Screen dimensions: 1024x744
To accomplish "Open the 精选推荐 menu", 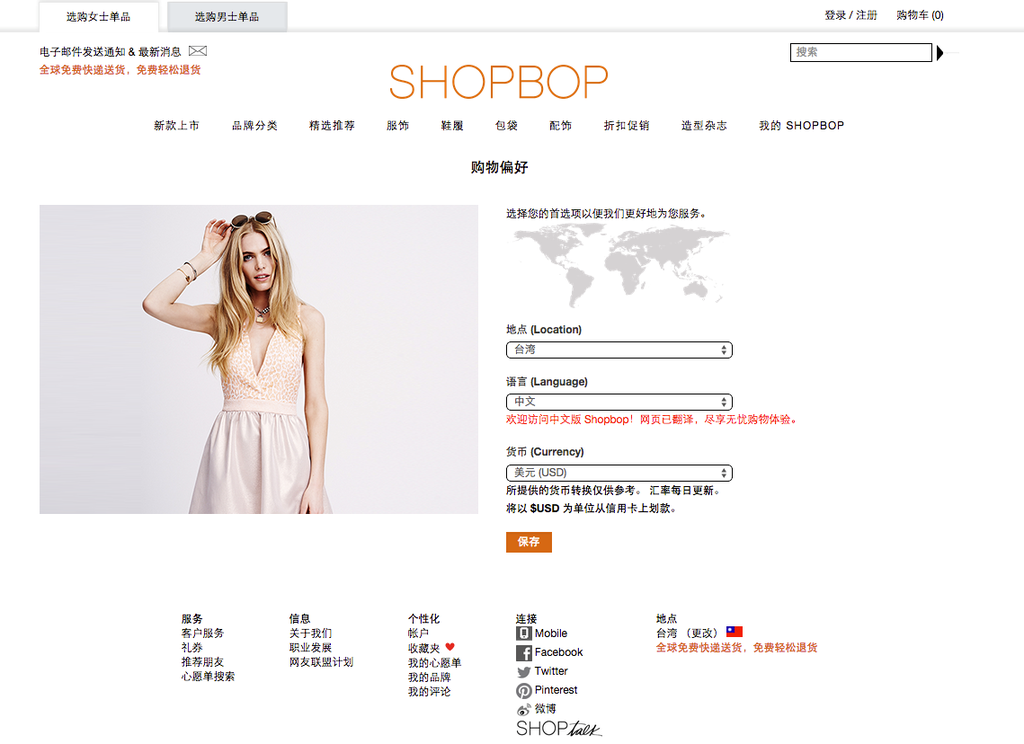I will coord(332,125).
